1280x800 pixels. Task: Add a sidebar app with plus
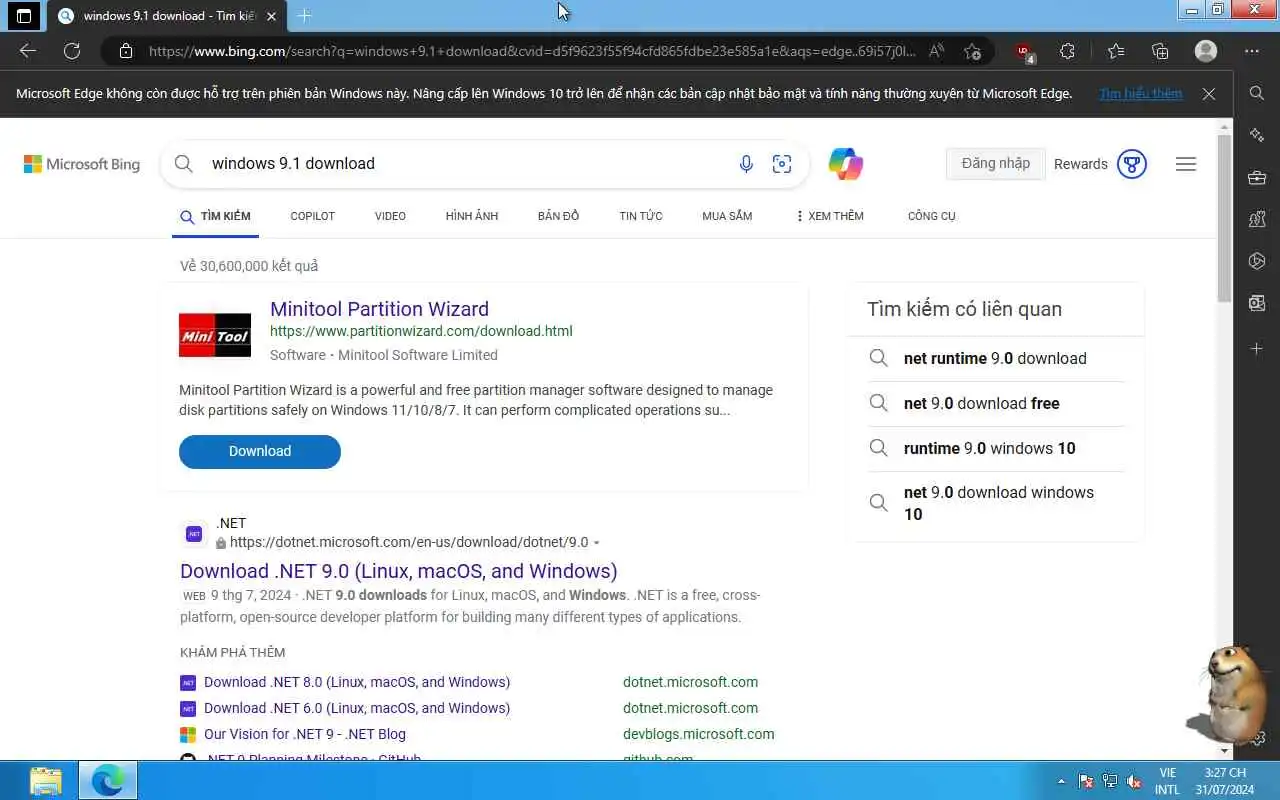tap(1257, 348)
